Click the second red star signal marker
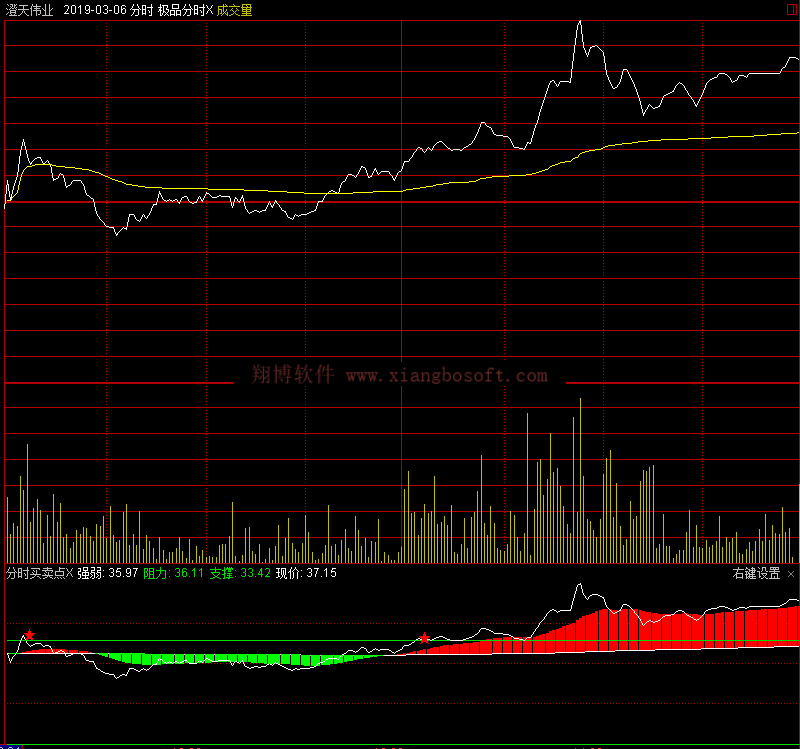This screenshot has height=749, width=800. click(x=425, y=637)
